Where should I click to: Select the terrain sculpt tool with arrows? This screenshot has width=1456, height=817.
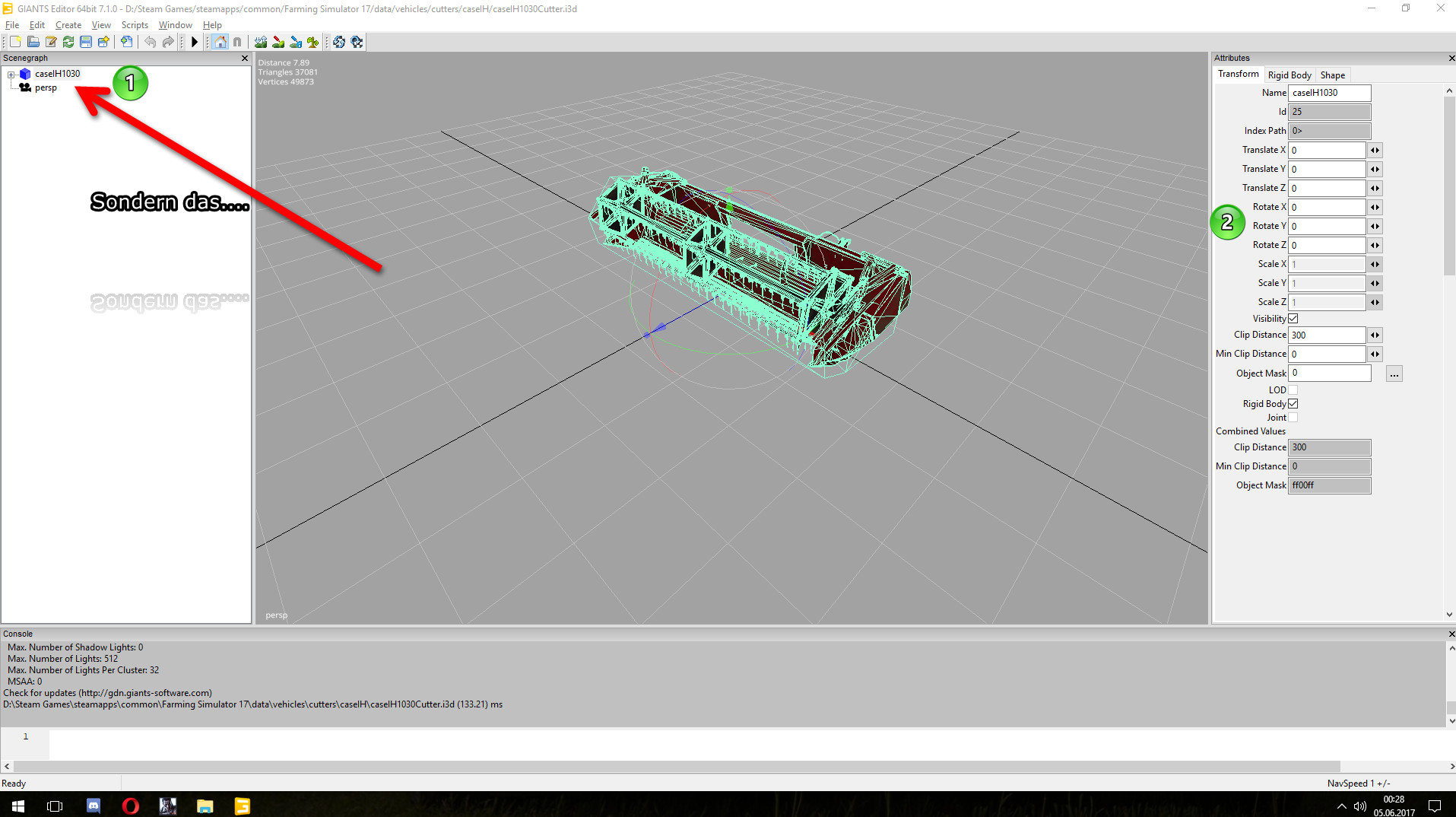coord(261,42)
